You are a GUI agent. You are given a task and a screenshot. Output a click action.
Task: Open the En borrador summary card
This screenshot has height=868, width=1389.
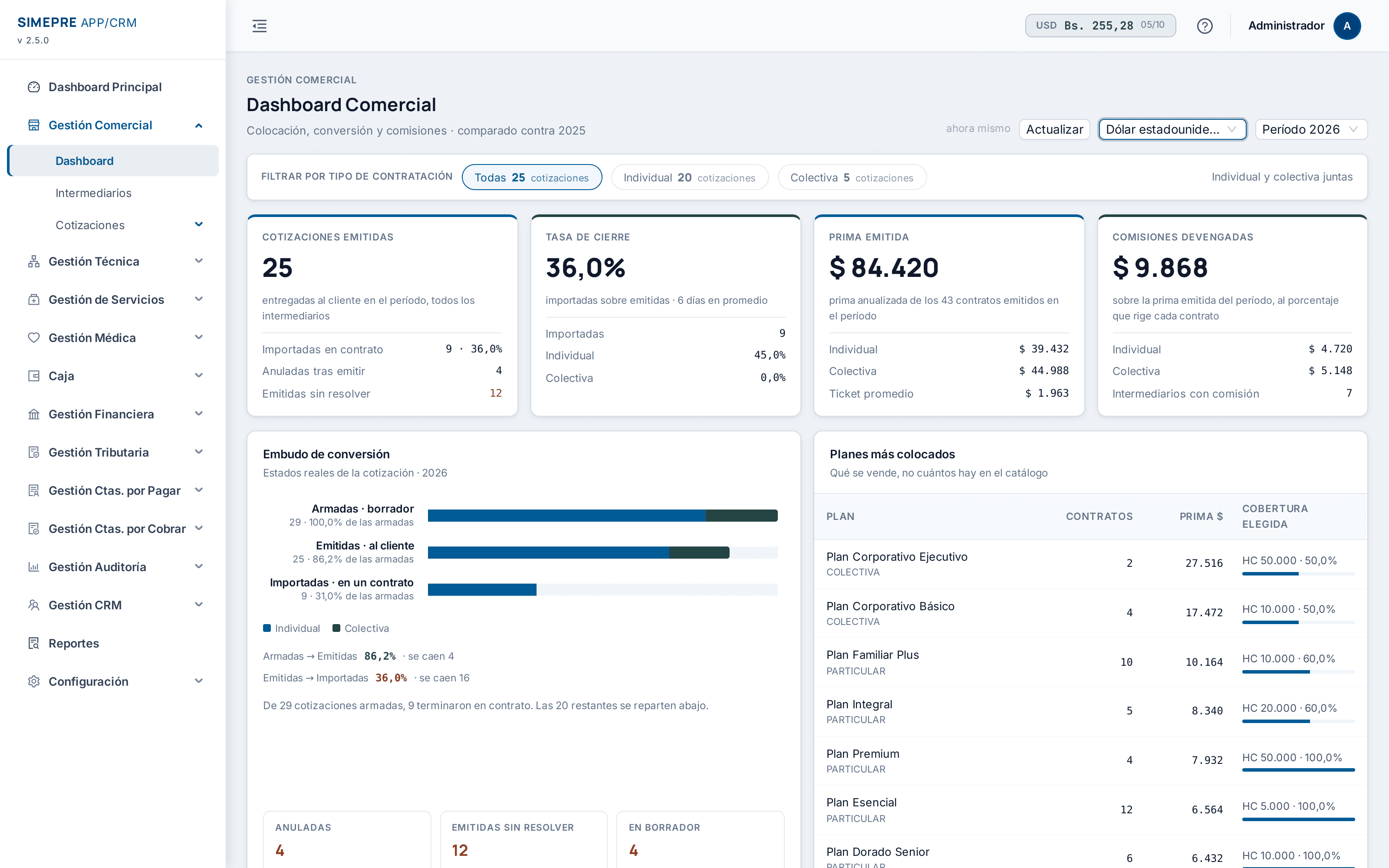tap(700, 839)
